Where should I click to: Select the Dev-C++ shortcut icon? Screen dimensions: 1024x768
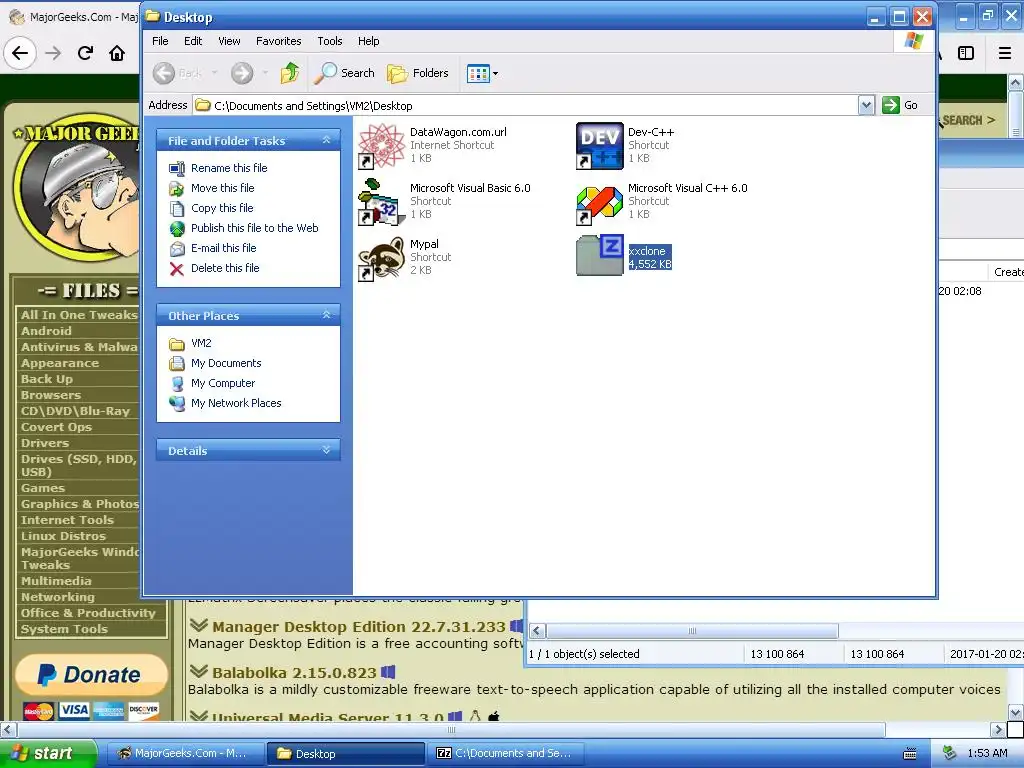(x=600, y=146)
